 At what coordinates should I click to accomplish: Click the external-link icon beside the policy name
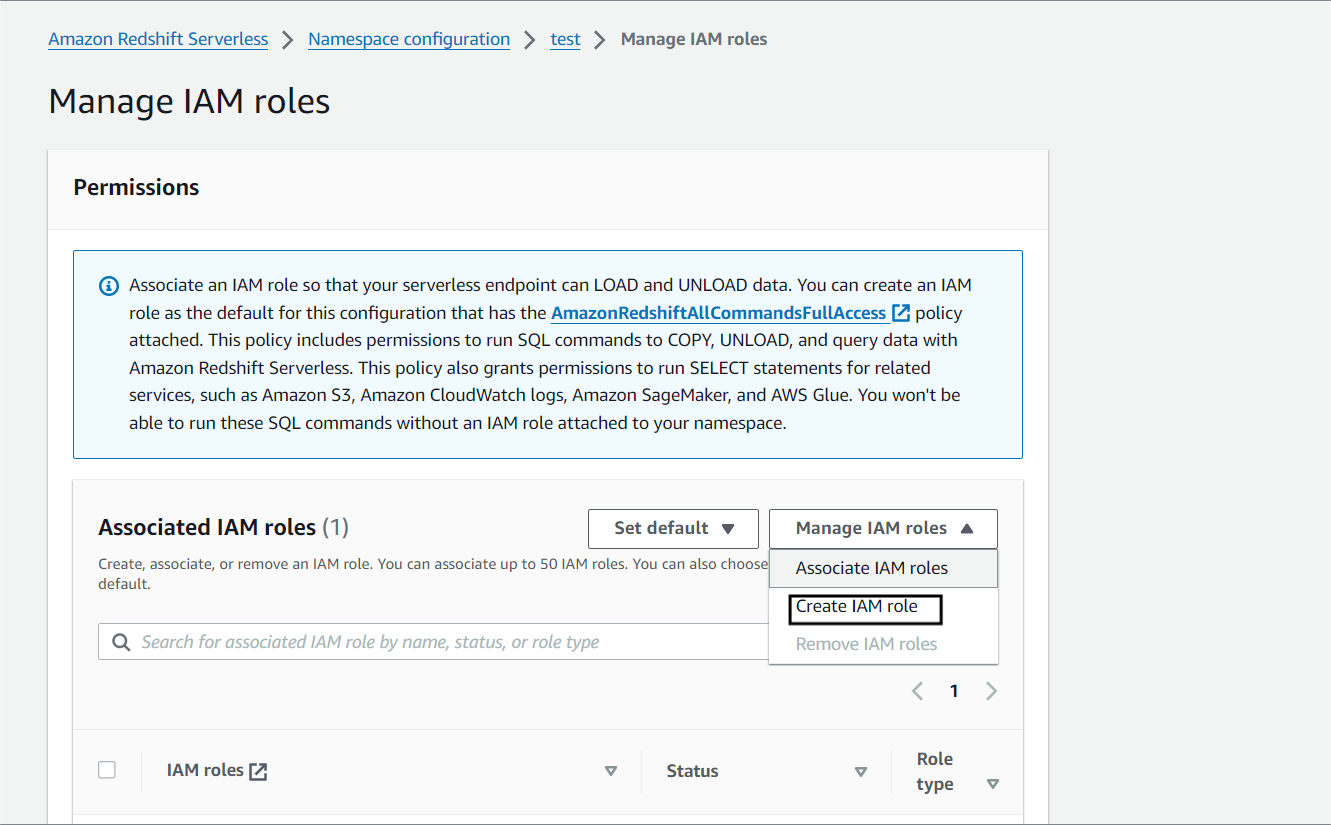[901, 313]
